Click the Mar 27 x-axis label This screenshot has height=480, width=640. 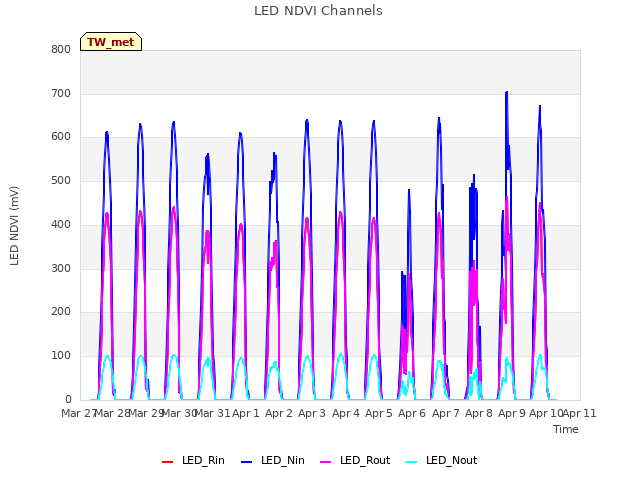pyautogui.click(x=78, y=413)
